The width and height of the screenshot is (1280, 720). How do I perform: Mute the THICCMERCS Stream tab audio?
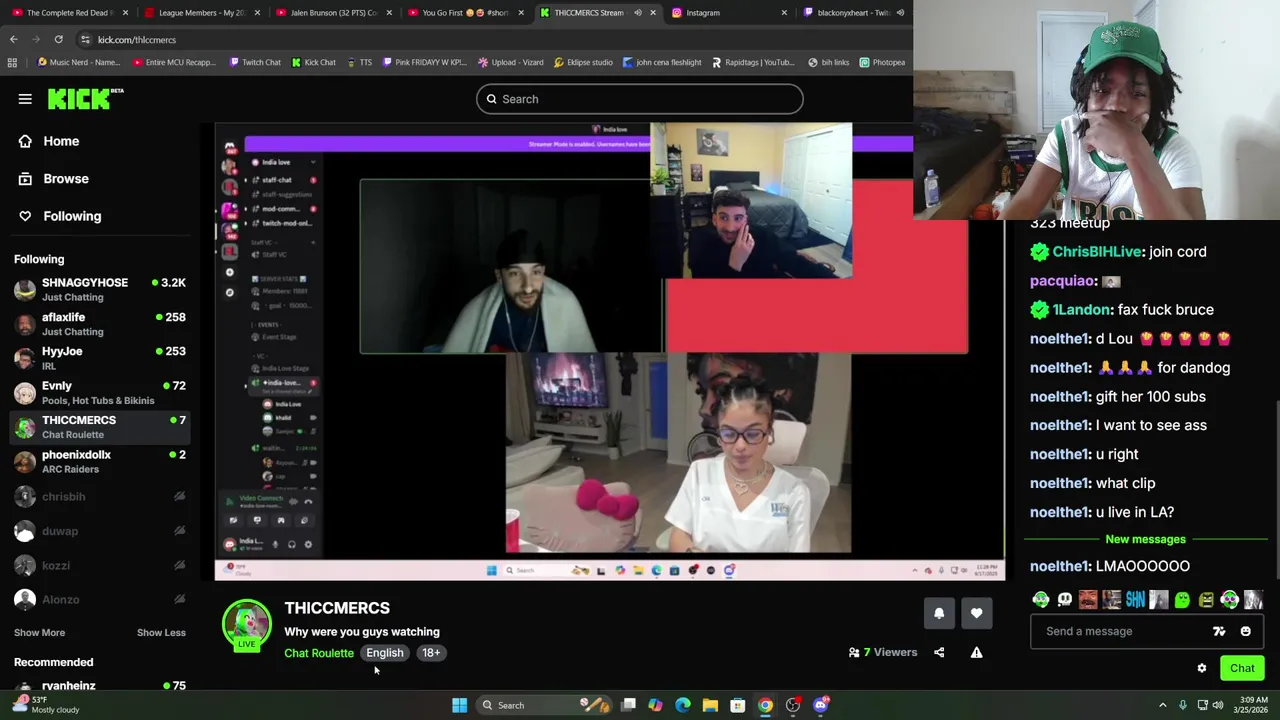637,13
